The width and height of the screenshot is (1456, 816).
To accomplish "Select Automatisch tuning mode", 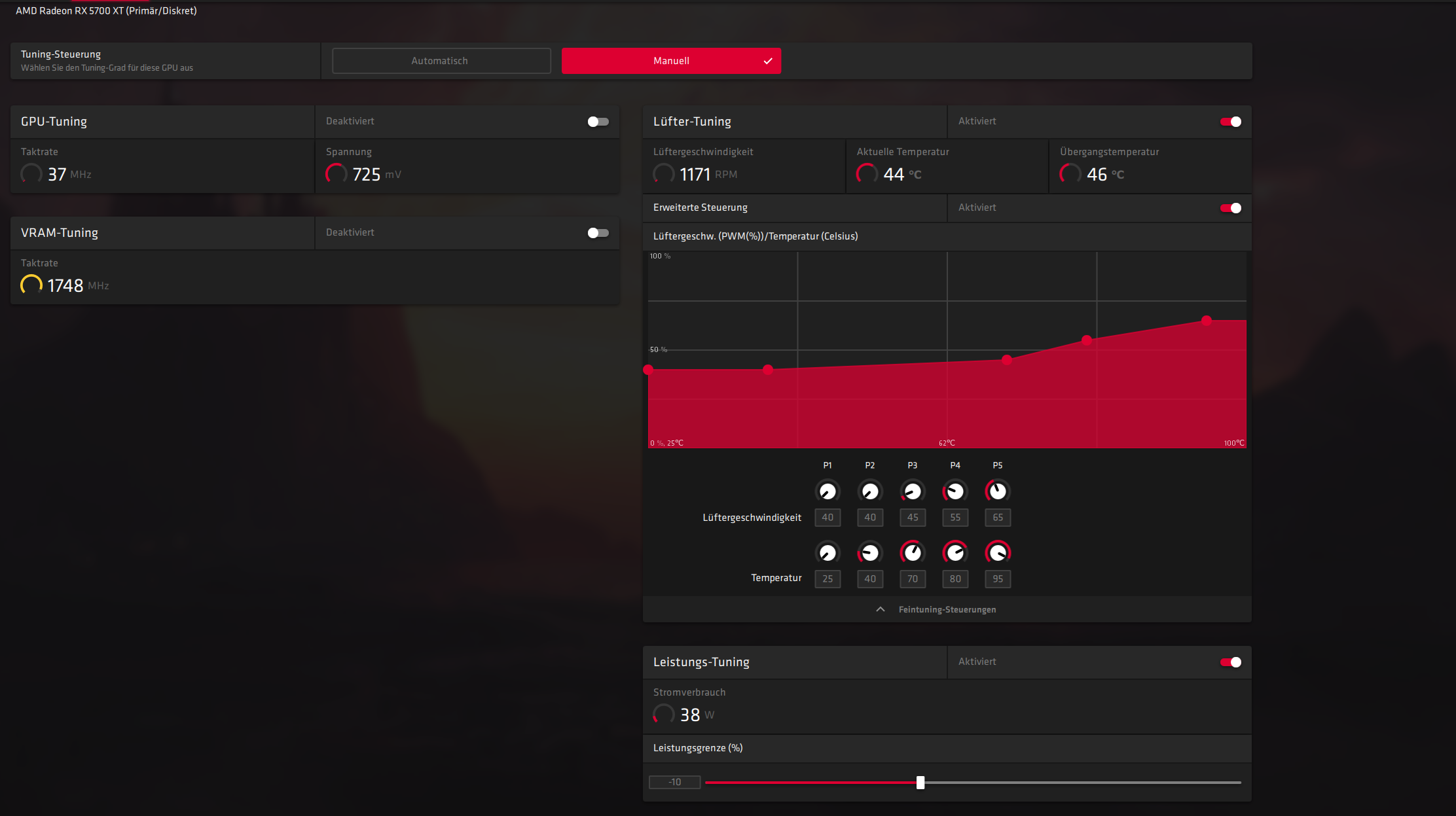I will [x=441, y=61].
